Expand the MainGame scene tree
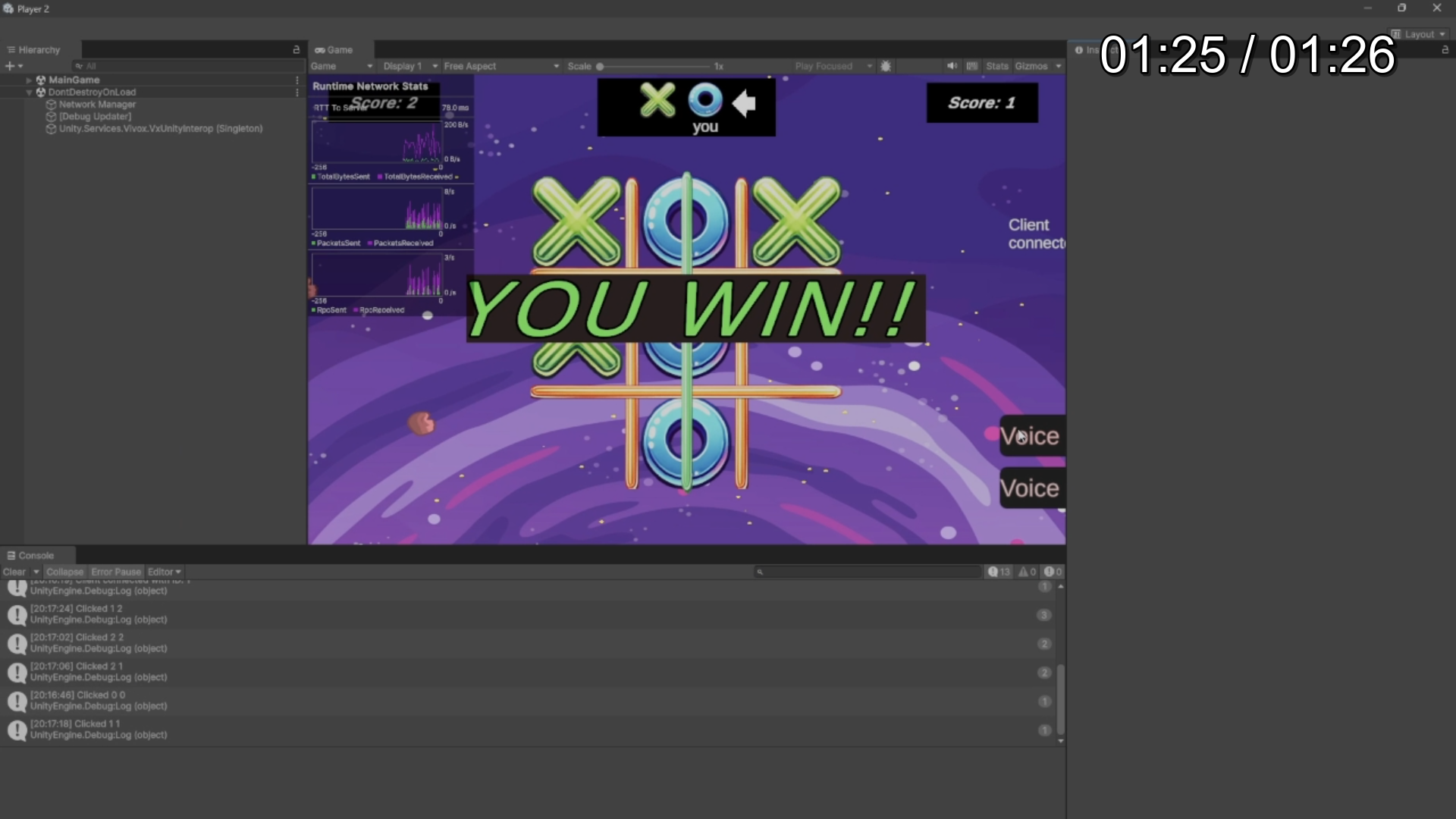This screenshot has height=819, width=1456. [29, 80]
